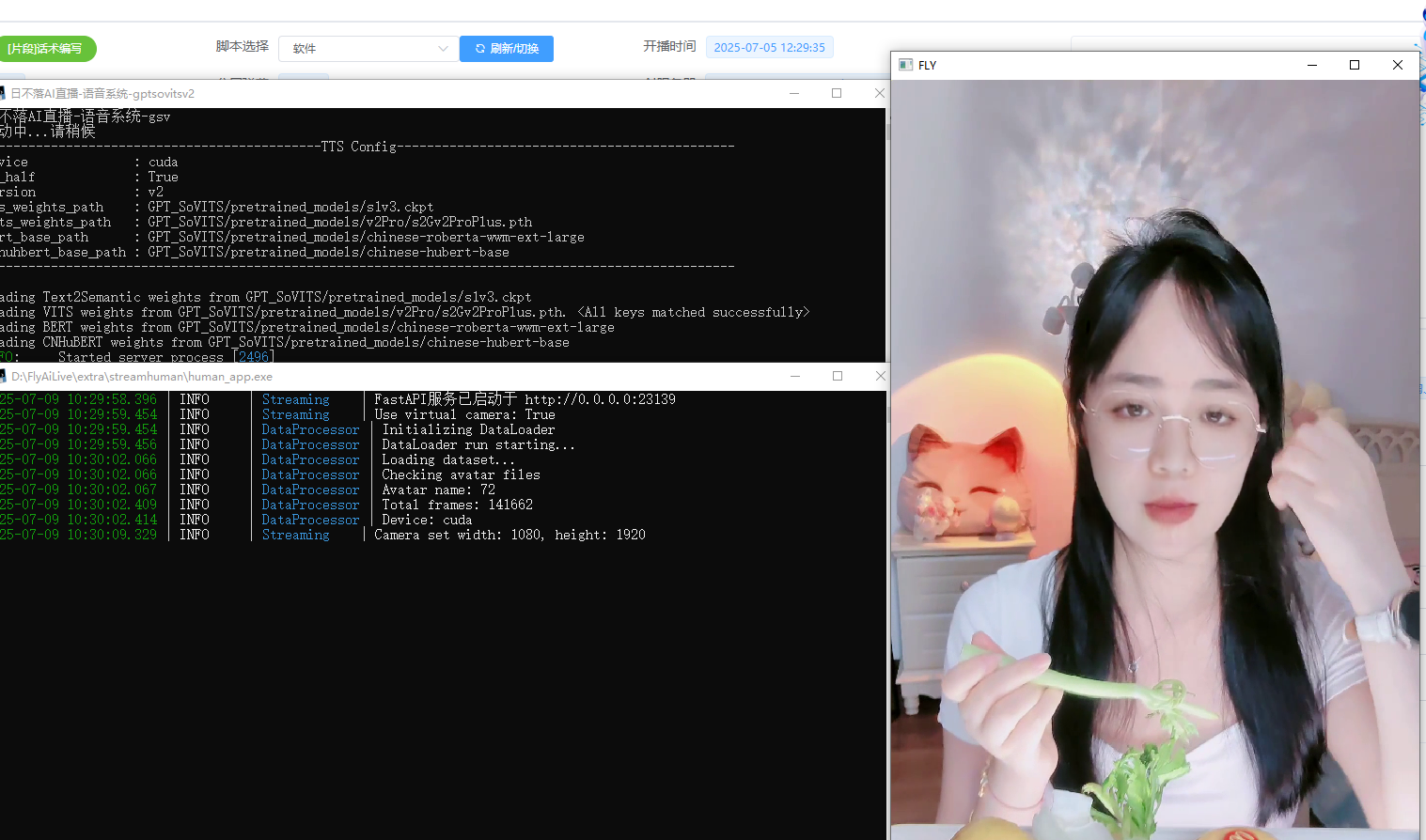Viewport: 1426px width, 840px height.
Task: Minimize the human_app.exe console window
Action: pyautogui.click(x=795, y=376)
